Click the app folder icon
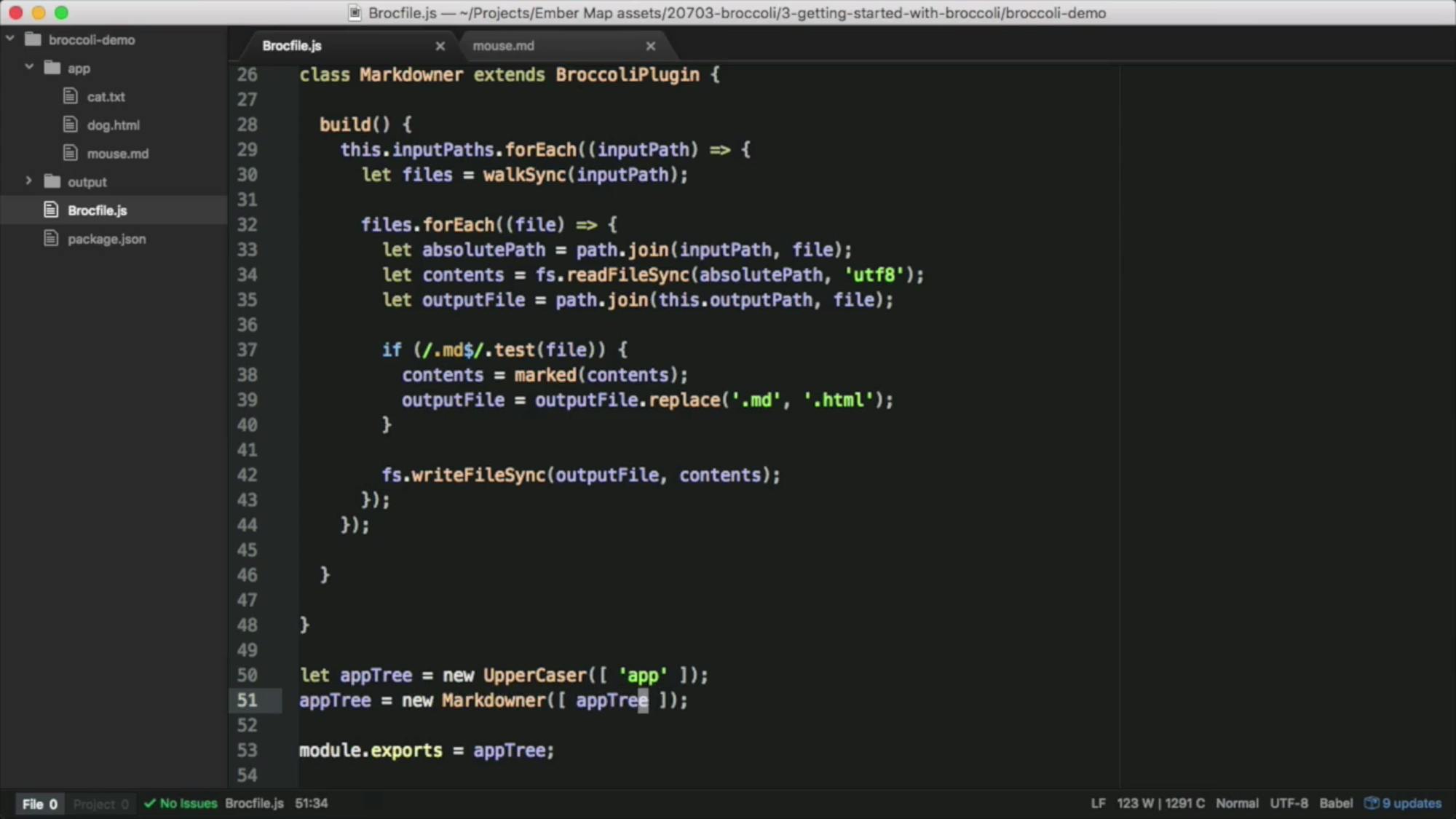Image resolution: width=1456 pixels, height=819 pixels. [x=53, y=68]
